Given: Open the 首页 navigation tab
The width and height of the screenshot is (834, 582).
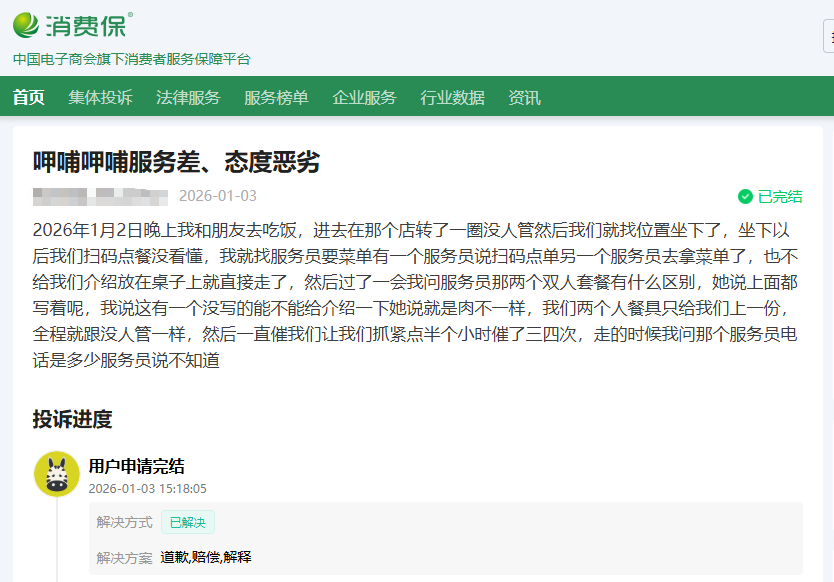Looking at the screenshot, I should [x=29, y=97].
